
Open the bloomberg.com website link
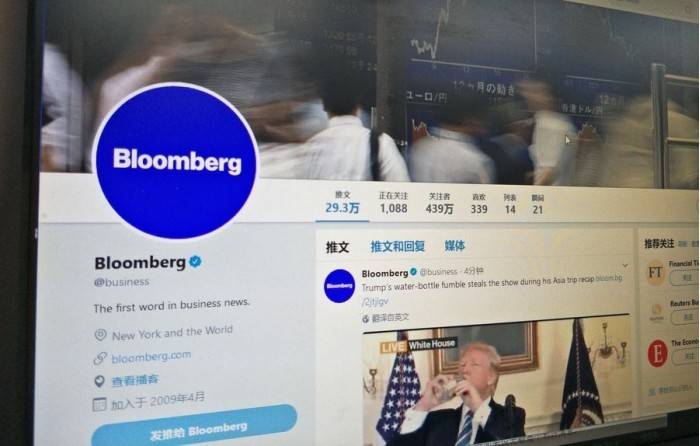point(151,357)
